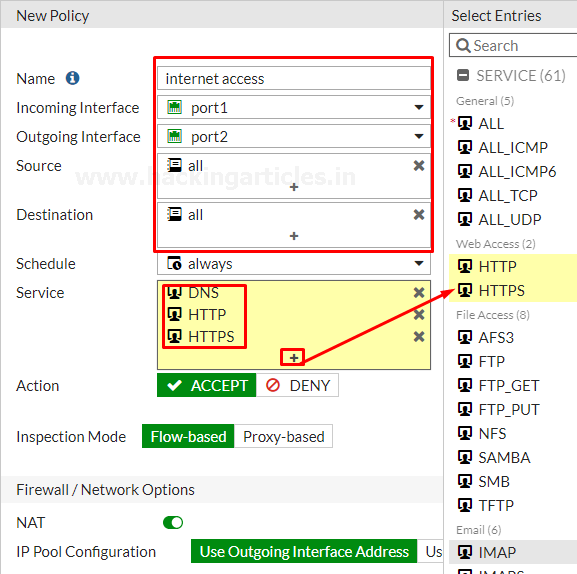
Task: Select ALL service entry
Action: click(x=513, y=124)
